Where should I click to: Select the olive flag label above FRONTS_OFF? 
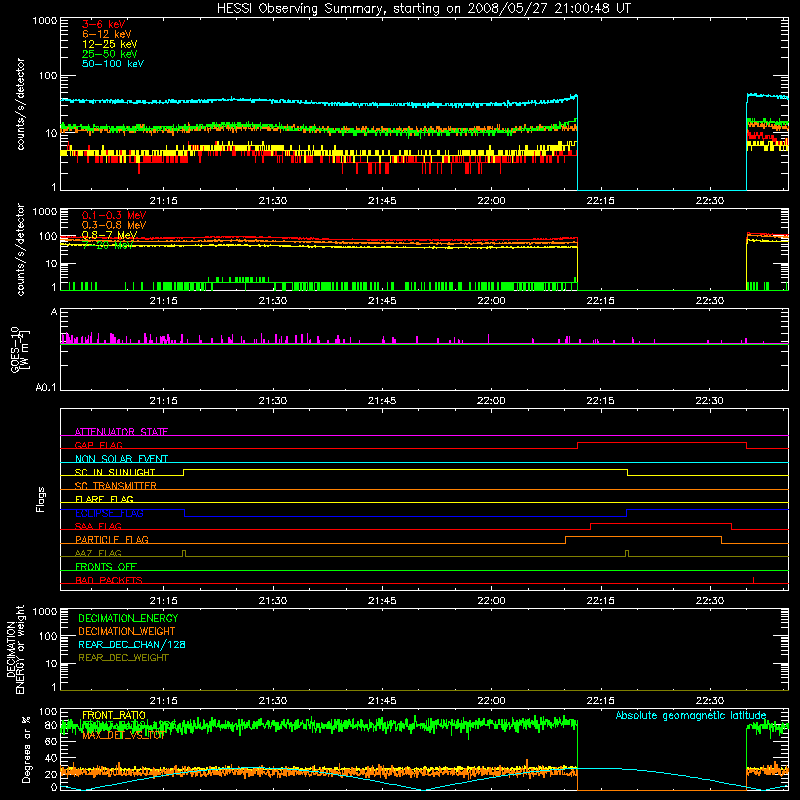(x=98, y=553)
